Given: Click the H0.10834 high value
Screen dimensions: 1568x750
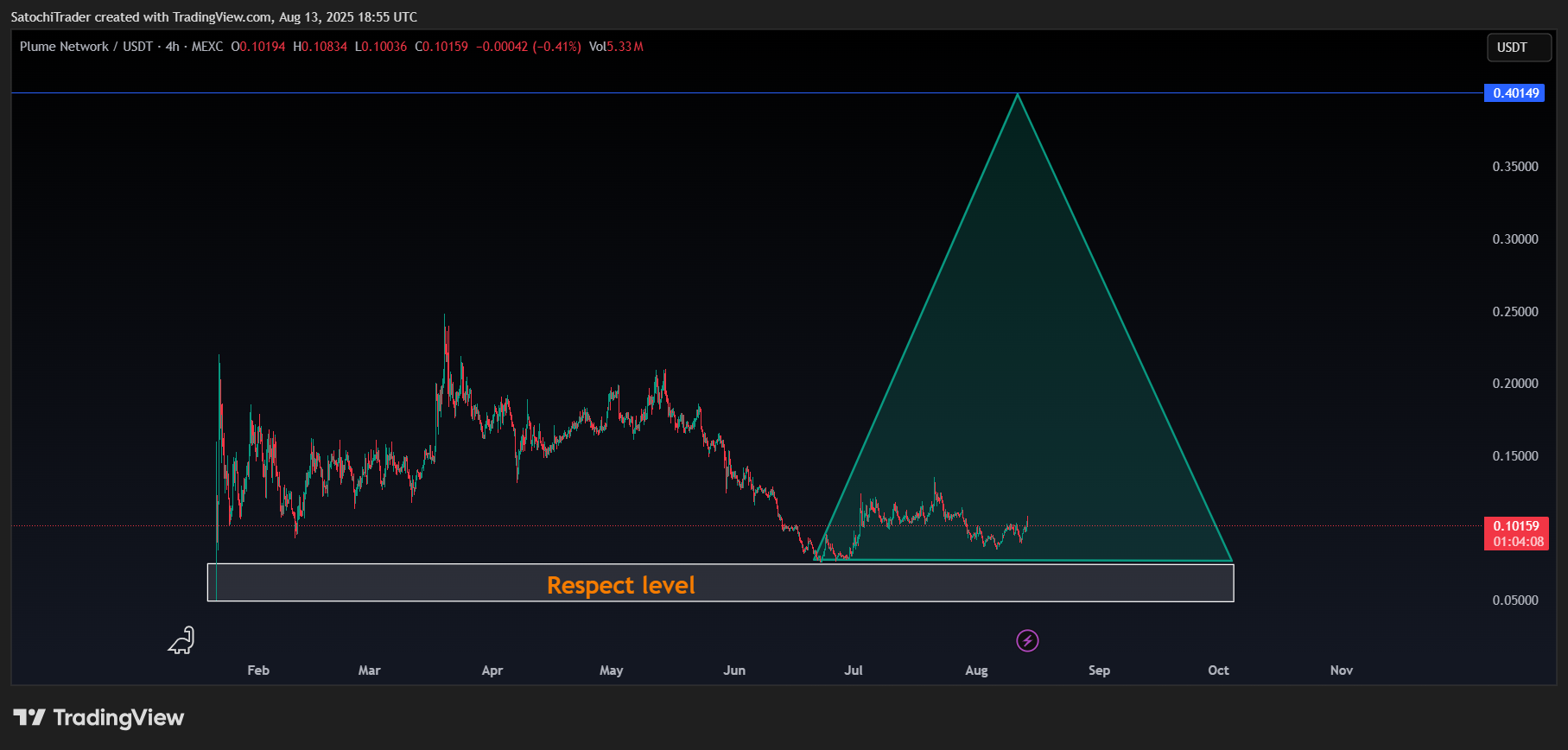Looking at the screenshot, I should coord(320,47).
